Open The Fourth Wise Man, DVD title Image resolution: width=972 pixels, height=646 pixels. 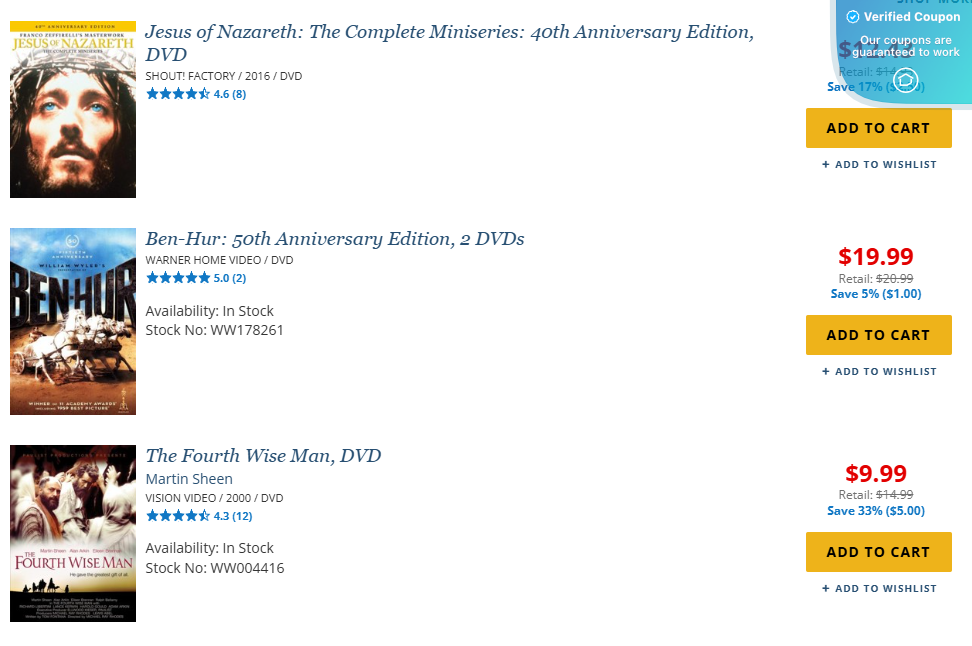pyautogui.click(x=263, y=456)
